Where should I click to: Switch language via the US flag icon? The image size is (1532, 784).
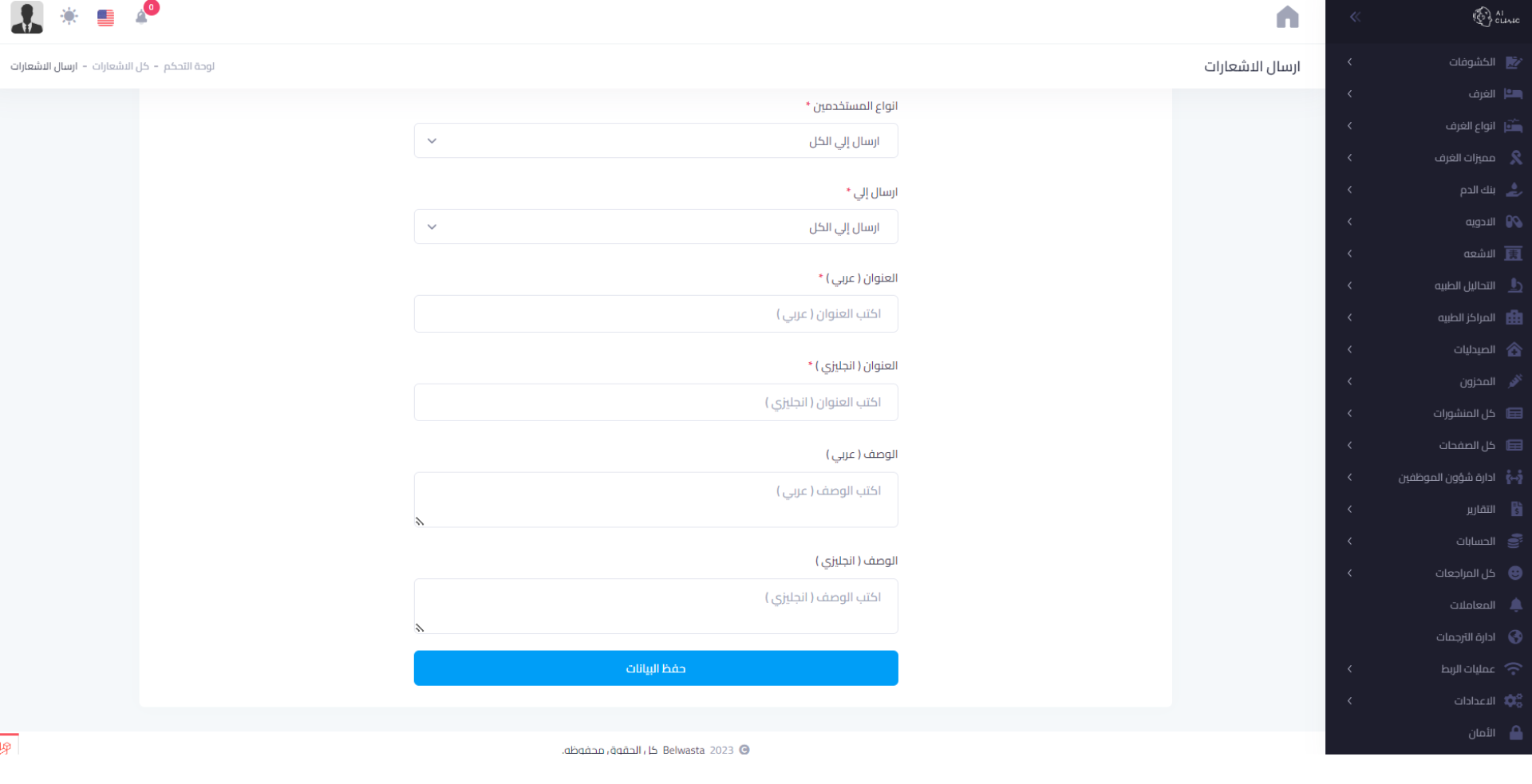click(105, 18)
